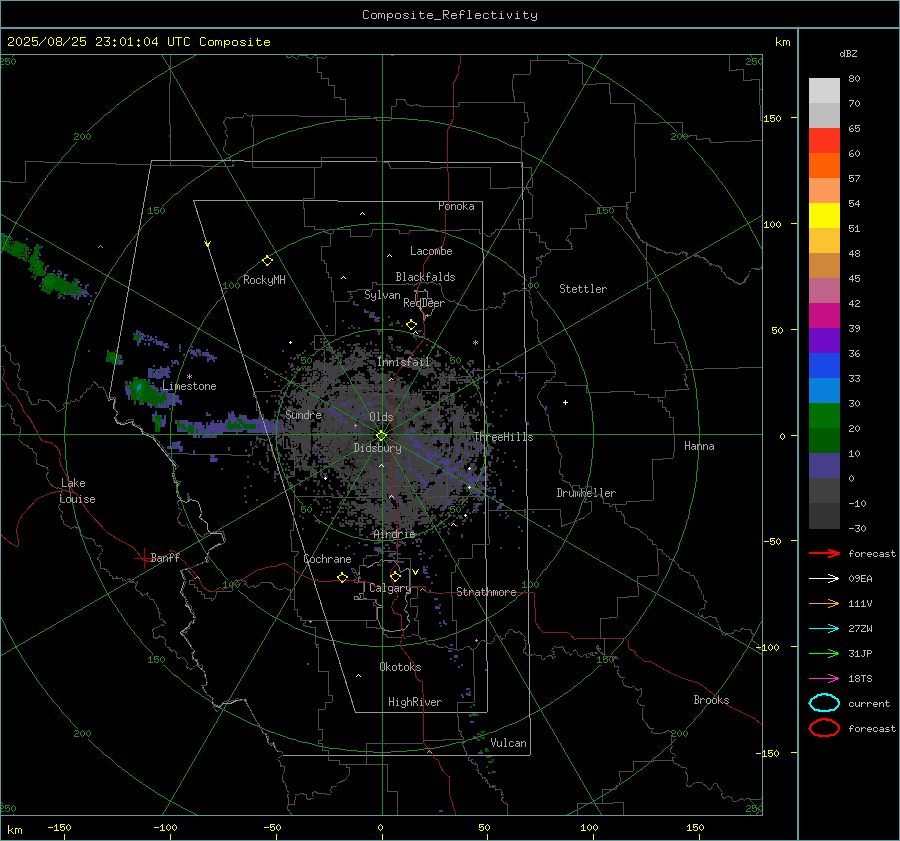Click the Stettler city label

tap(583, 289)
